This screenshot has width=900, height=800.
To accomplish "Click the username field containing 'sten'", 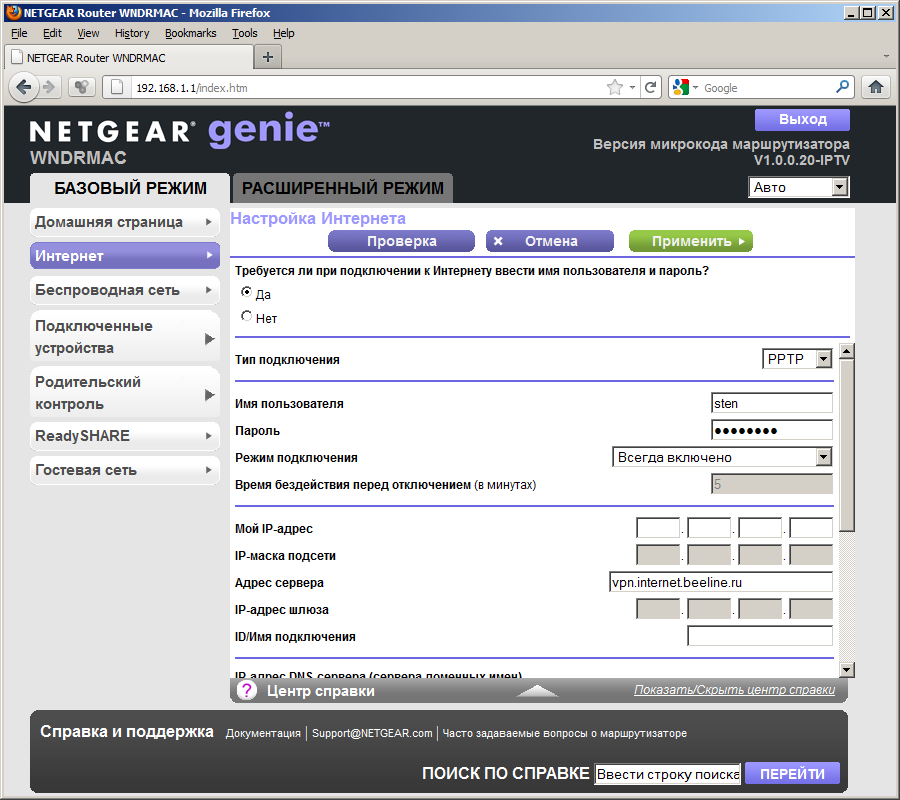I will pos(771,403).
